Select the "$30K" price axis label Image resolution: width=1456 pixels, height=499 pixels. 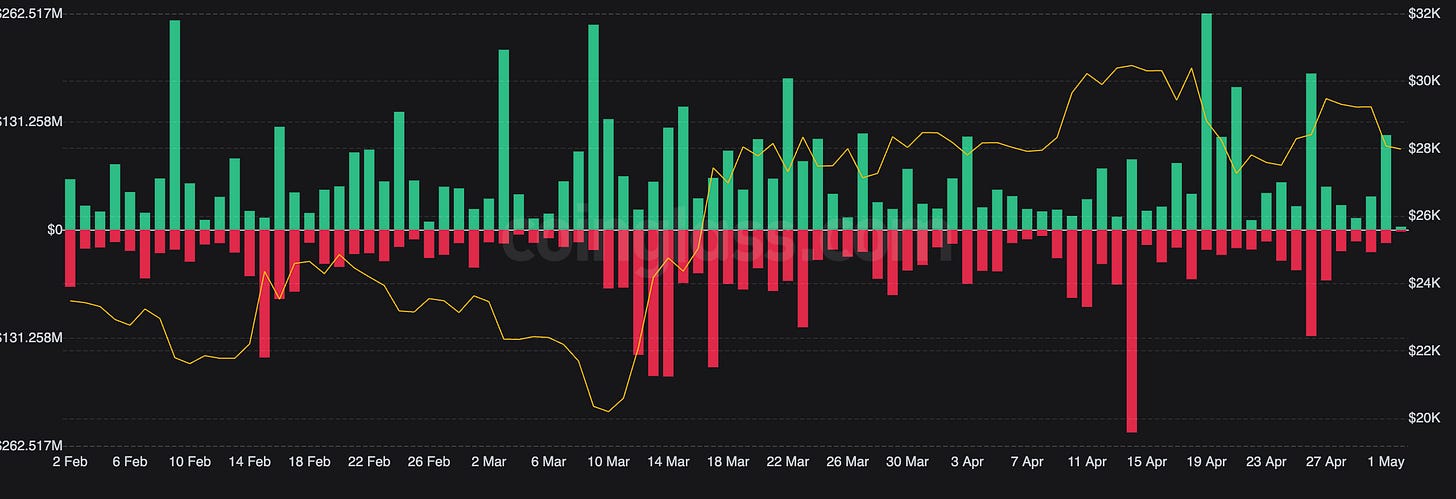coord(1425,81)
